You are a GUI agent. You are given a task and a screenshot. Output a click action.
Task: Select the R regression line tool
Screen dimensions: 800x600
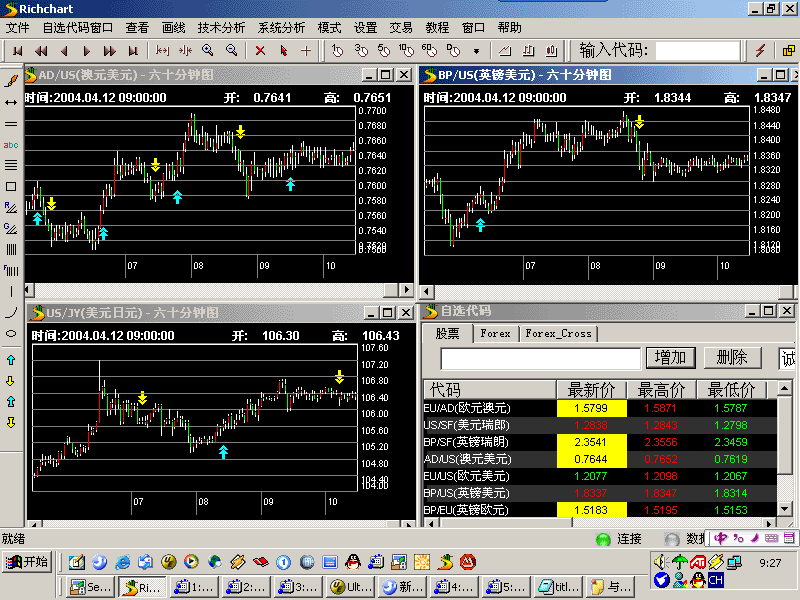(x=11, y=208)
